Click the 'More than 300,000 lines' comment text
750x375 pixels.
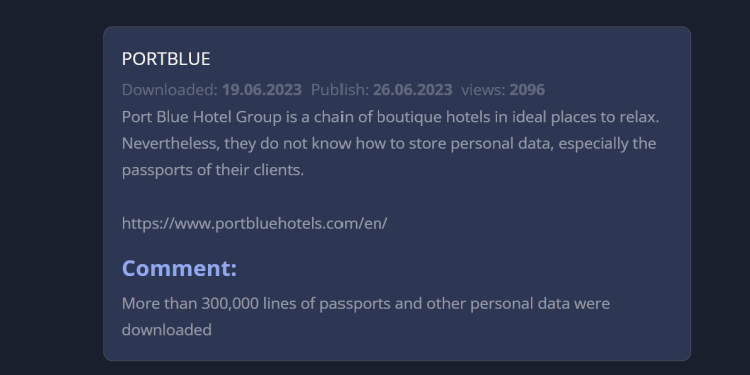[x=366, y=317]
